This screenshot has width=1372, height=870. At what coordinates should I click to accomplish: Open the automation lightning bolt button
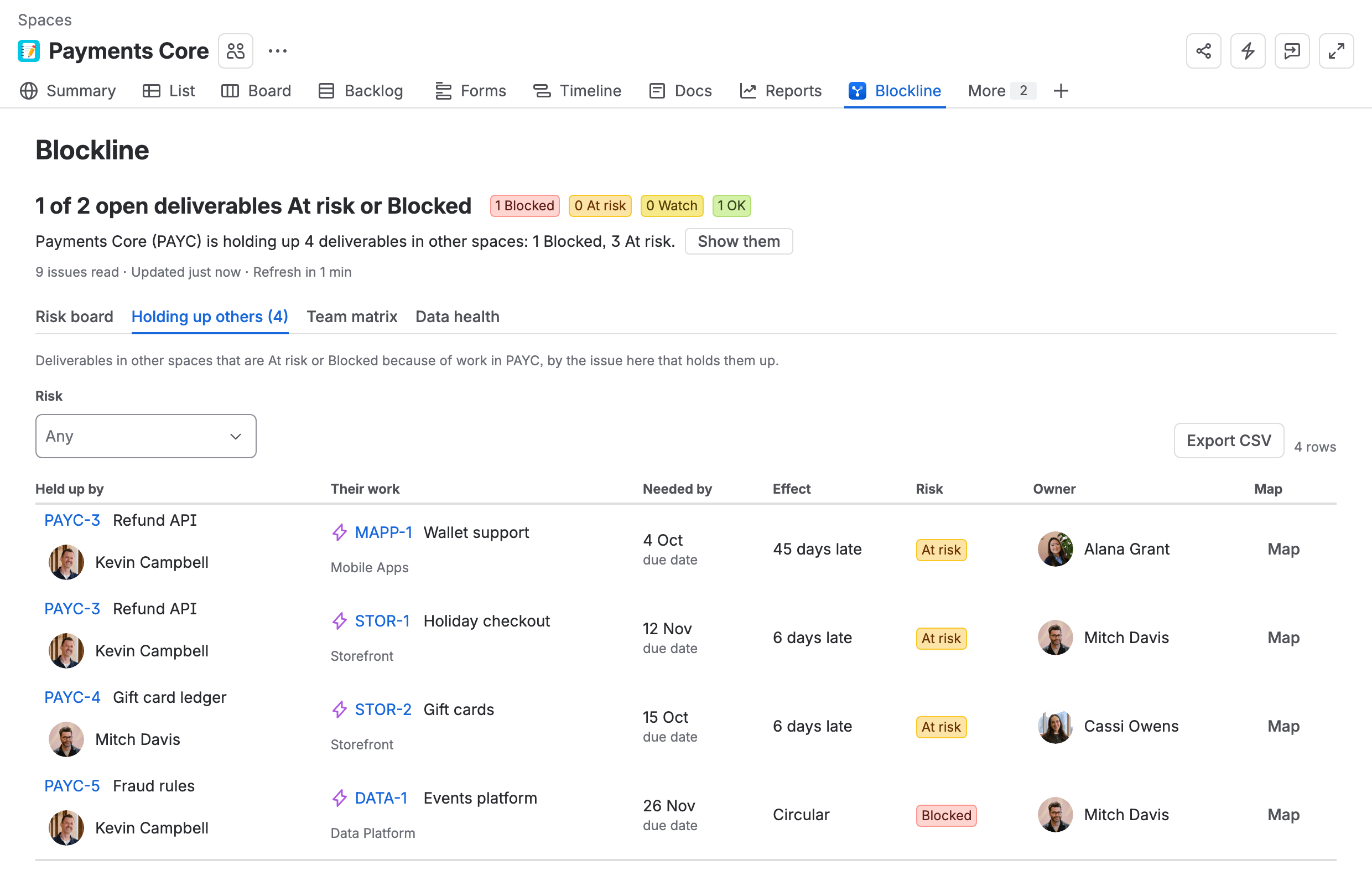pyautogui.click(x=1247, y=51)
